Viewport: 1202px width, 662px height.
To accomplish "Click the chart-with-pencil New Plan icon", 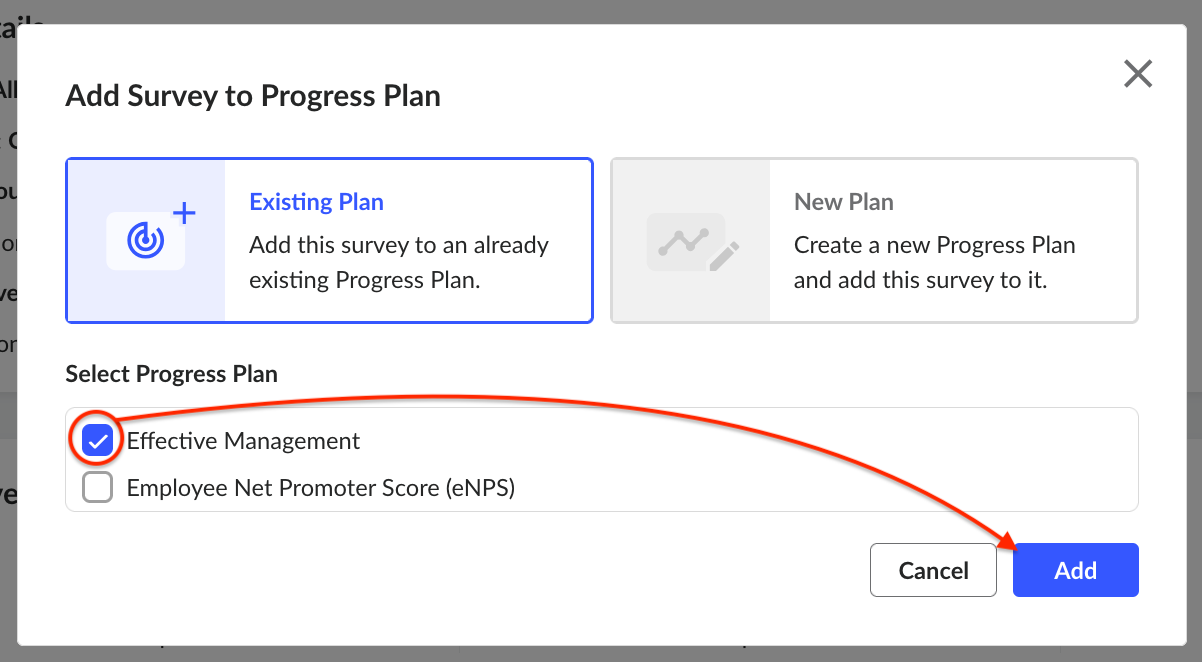I will click(x=691, y=241).
